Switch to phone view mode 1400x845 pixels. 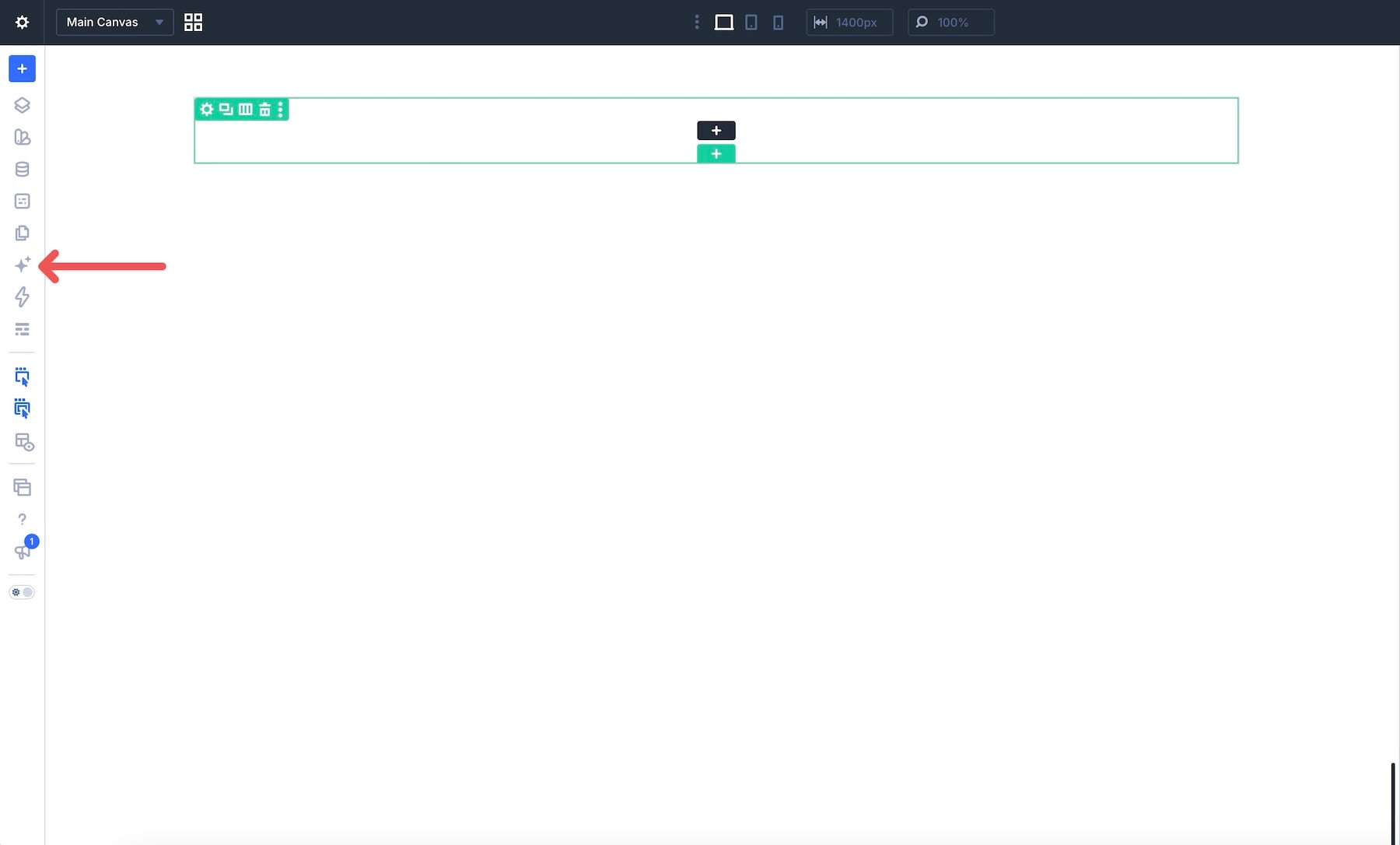pos(778,22)
